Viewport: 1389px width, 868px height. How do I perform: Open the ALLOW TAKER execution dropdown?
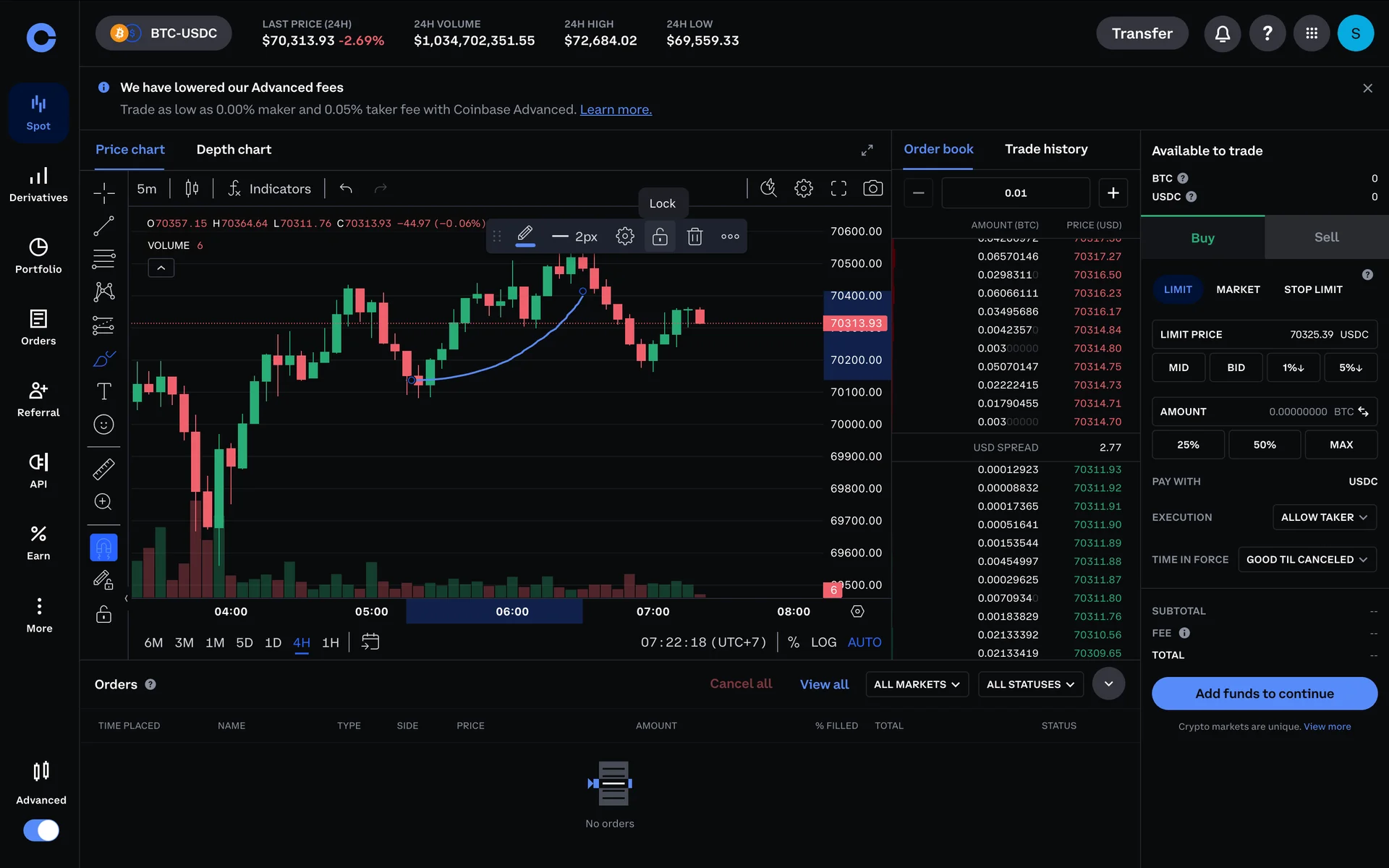tap(1323, 517)
